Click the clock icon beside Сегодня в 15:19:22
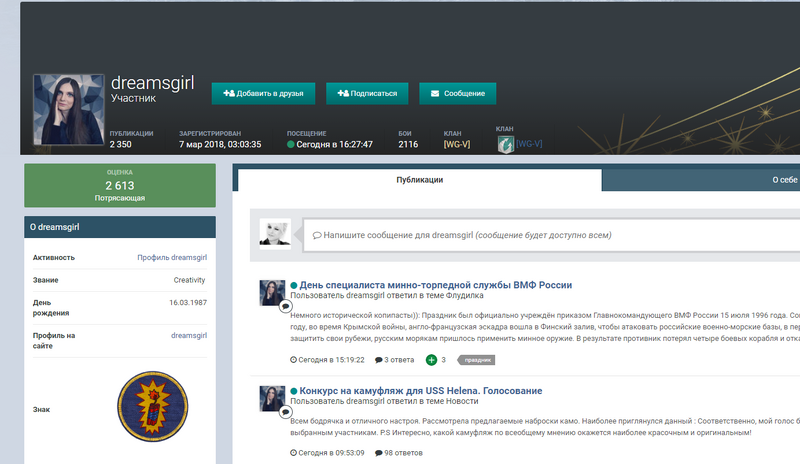The width and height of the screenshot is (800, 464). 293,359
